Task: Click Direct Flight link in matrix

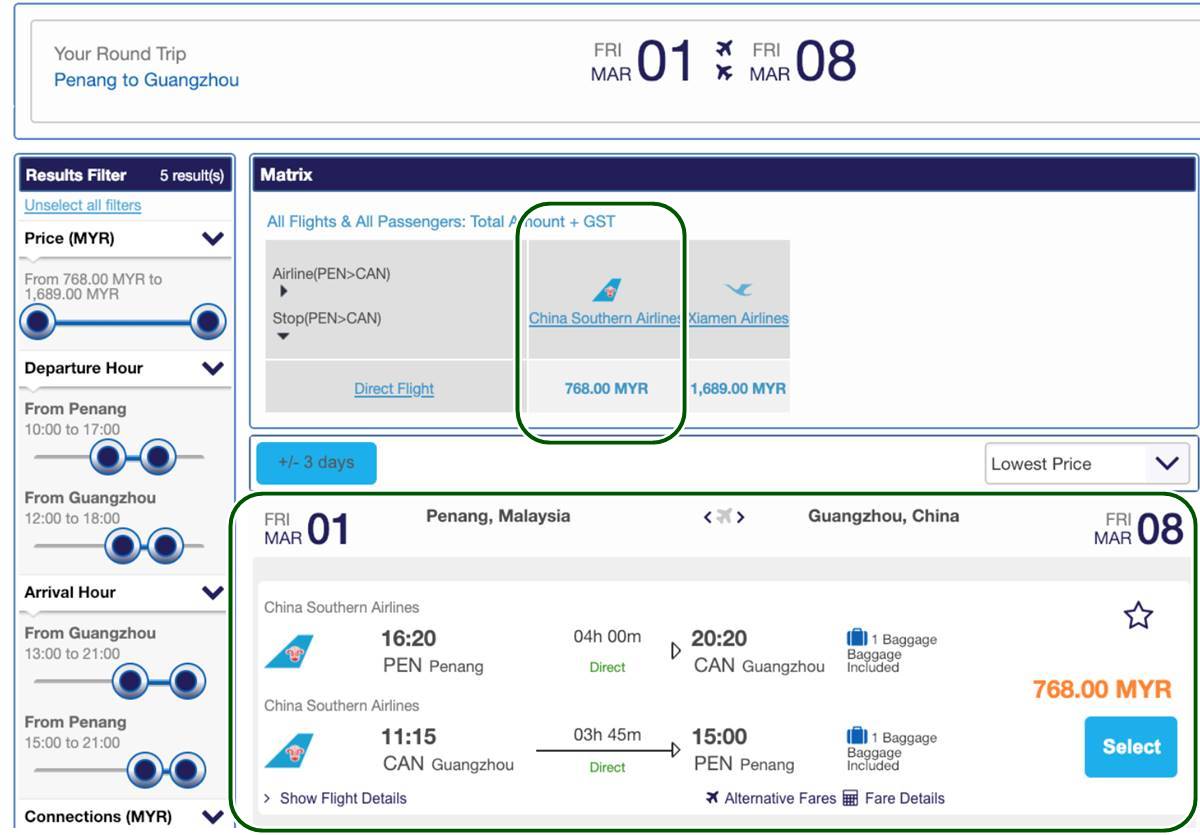Action: tap(394, 389)
